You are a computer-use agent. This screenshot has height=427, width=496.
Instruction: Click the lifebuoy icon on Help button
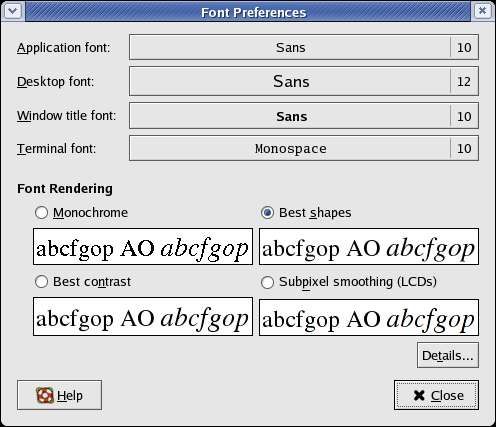tap(45, 395)
